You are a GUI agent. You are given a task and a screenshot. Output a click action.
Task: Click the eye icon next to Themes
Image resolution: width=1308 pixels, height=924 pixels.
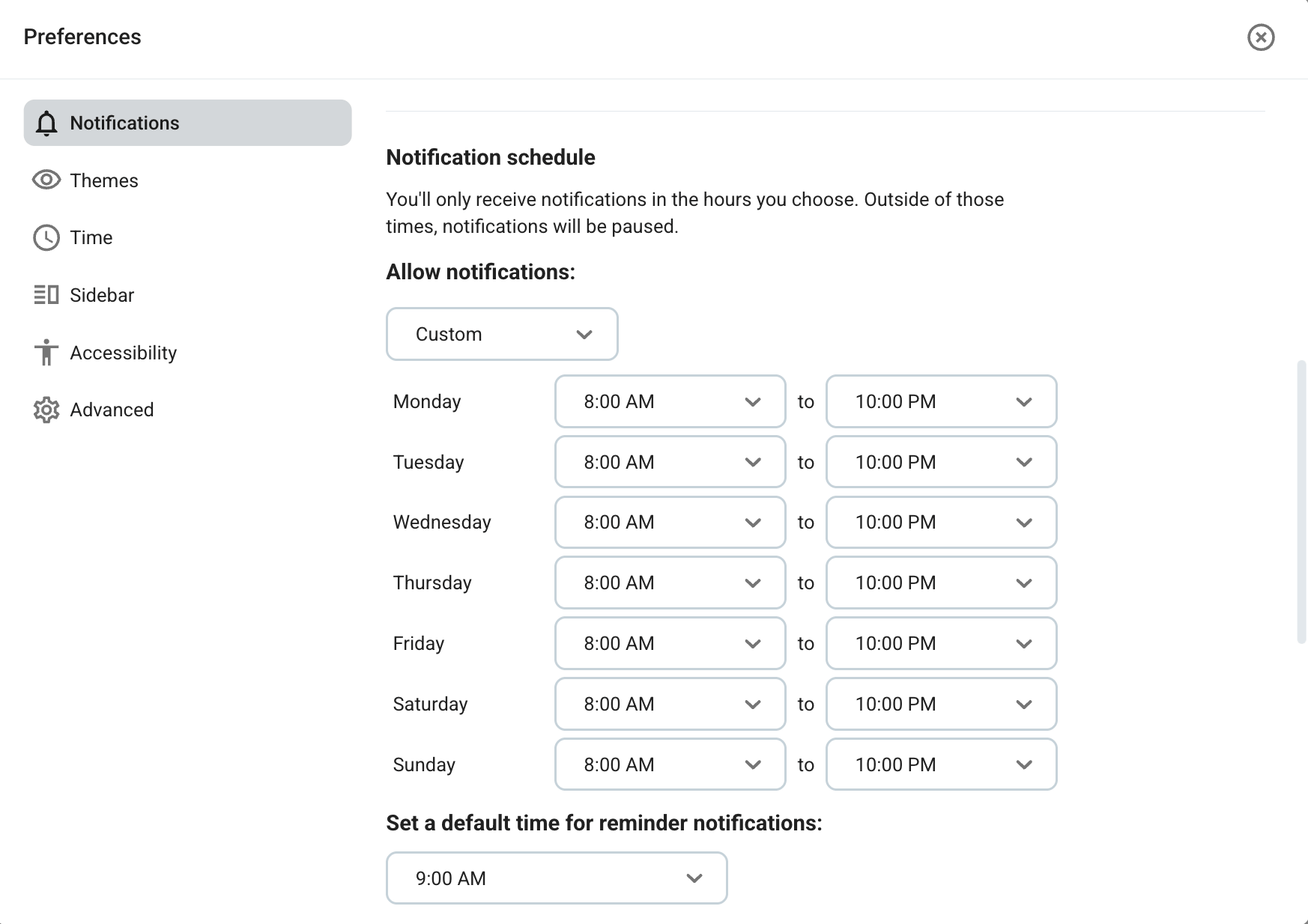click(x=46, y=180)
